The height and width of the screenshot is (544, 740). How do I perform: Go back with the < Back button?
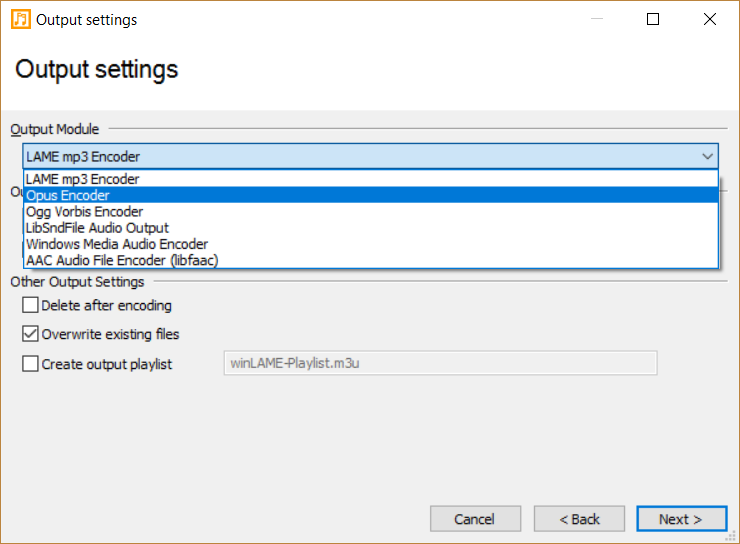coord(579,519)
